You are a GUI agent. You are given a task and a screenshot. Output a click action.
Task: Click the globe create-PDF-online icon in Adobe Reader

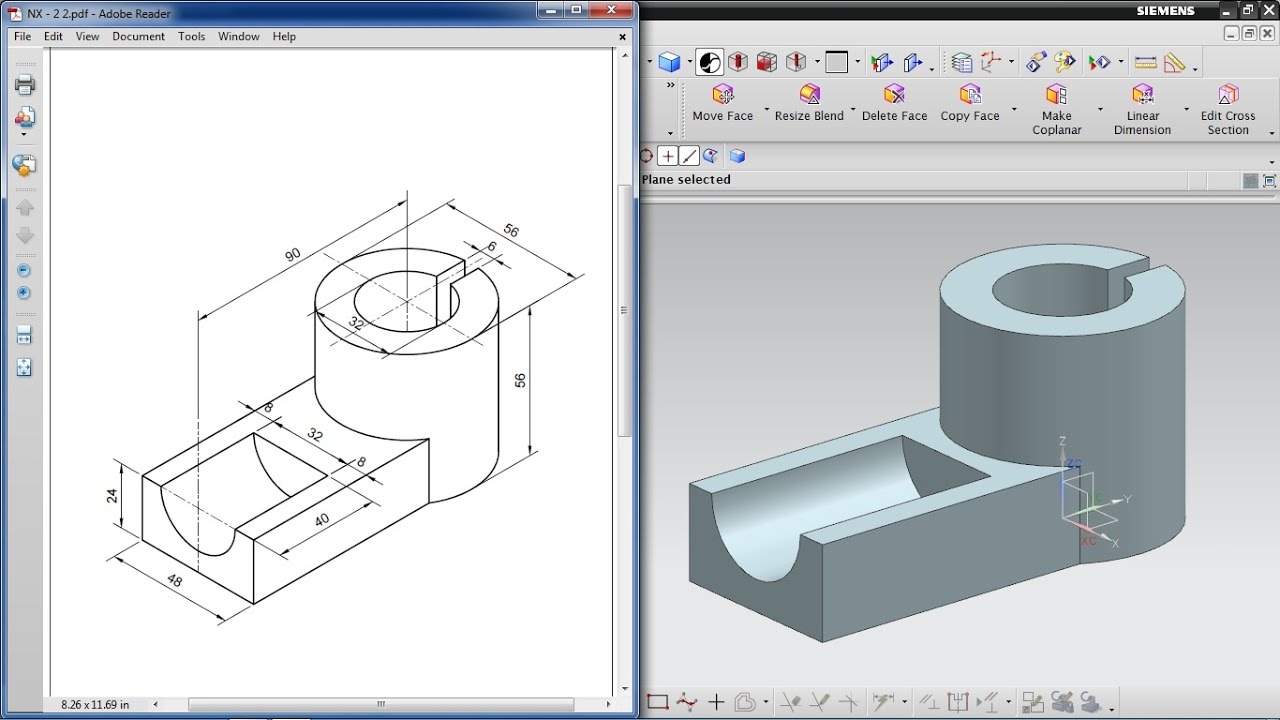(x=25, y=165)
